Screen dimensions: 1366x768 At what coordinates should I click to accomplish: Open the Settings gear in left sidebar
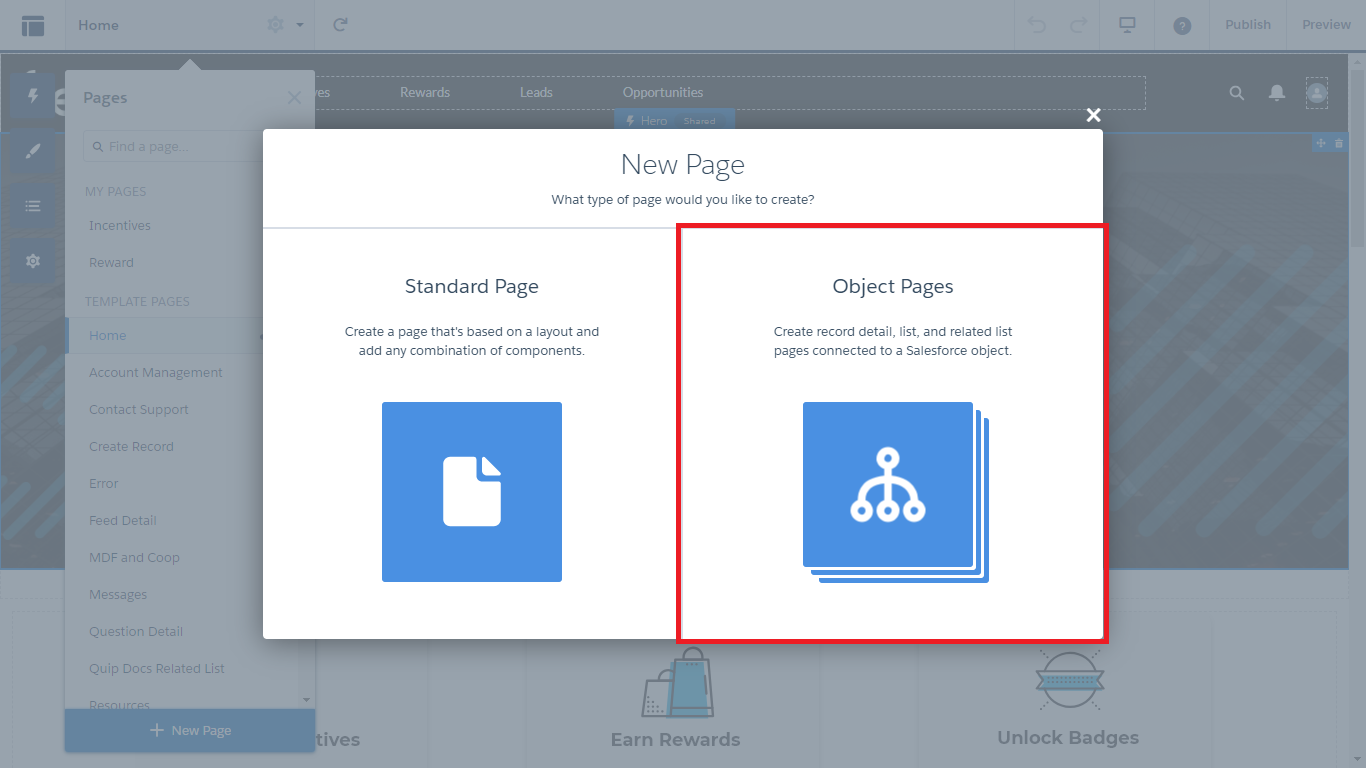click(33, 261)
